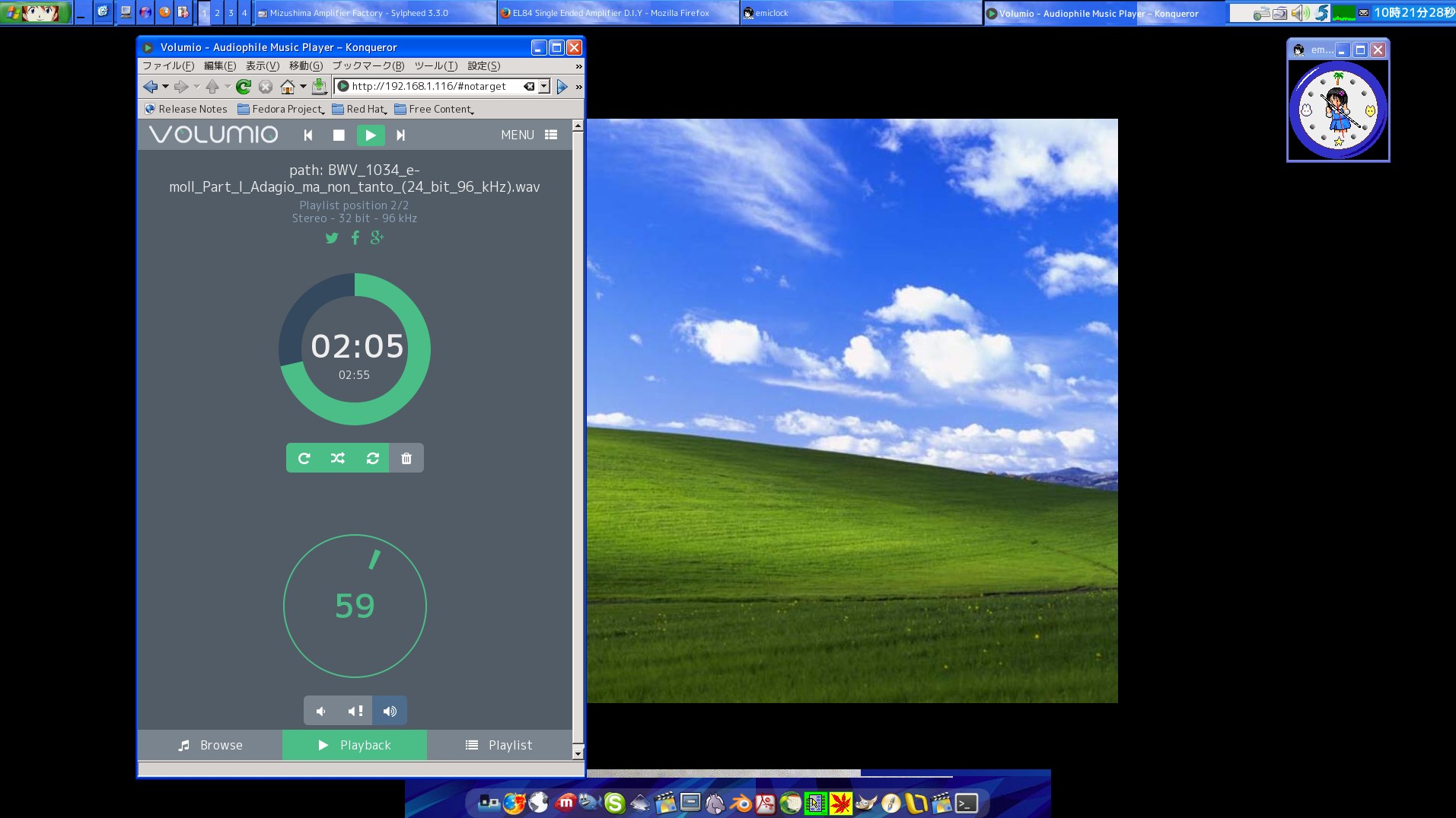
Task: Toggle shuffle (random) playback mode
Action: [338, 458]
